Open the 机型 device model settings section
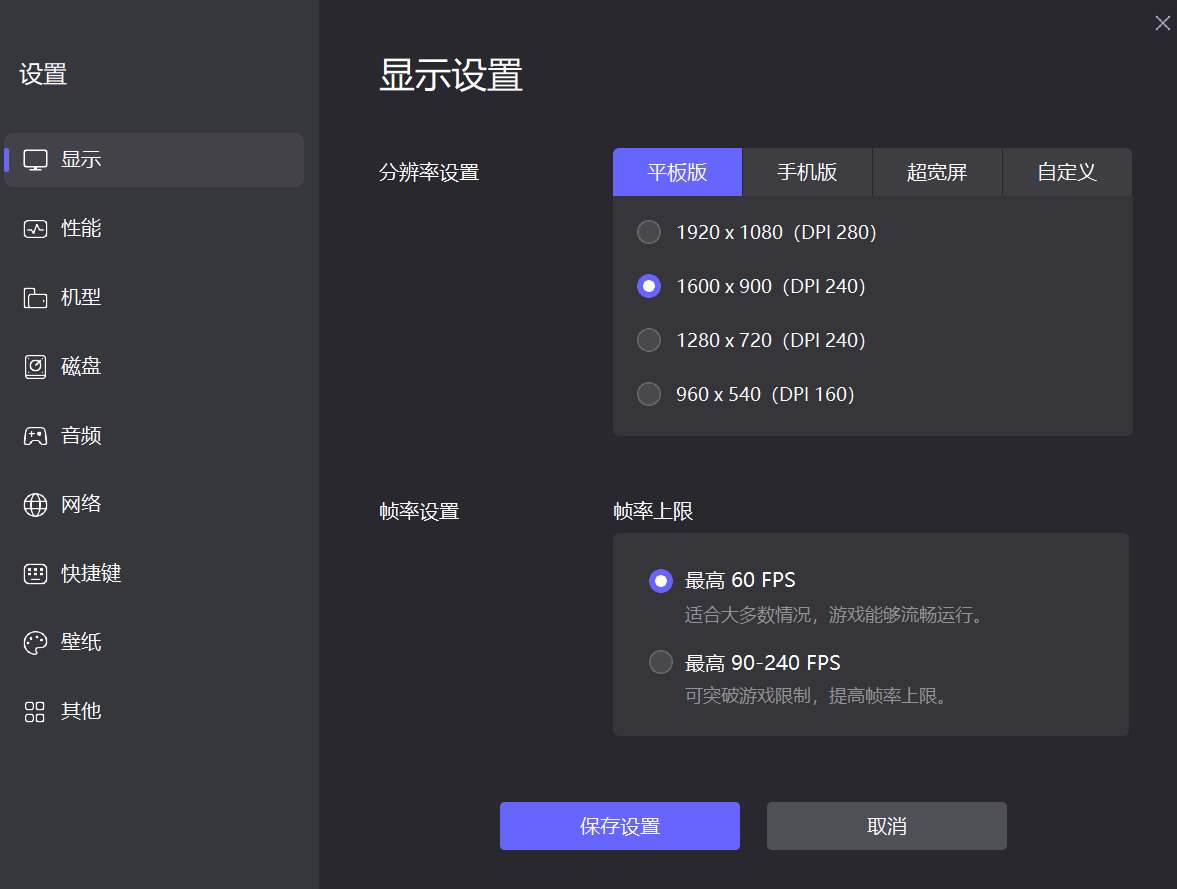The image size is (1177, 889). [x=82, y=297]
